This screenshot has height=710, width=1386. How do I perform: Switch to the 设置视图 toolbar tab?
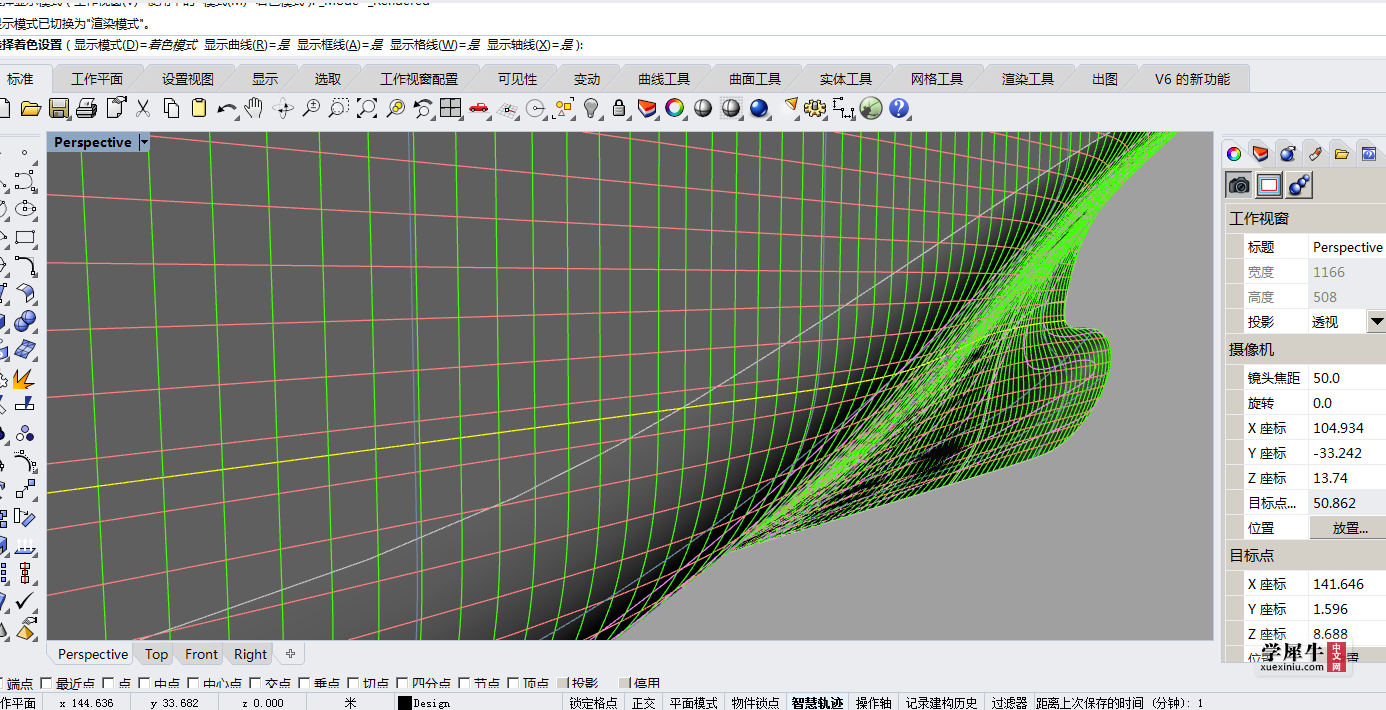(x=188, y=79)
